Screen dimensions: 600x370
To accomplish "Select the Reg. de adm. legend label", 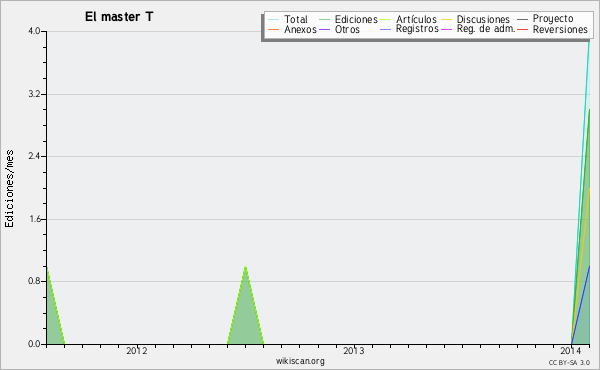I will tap(486, 29).
